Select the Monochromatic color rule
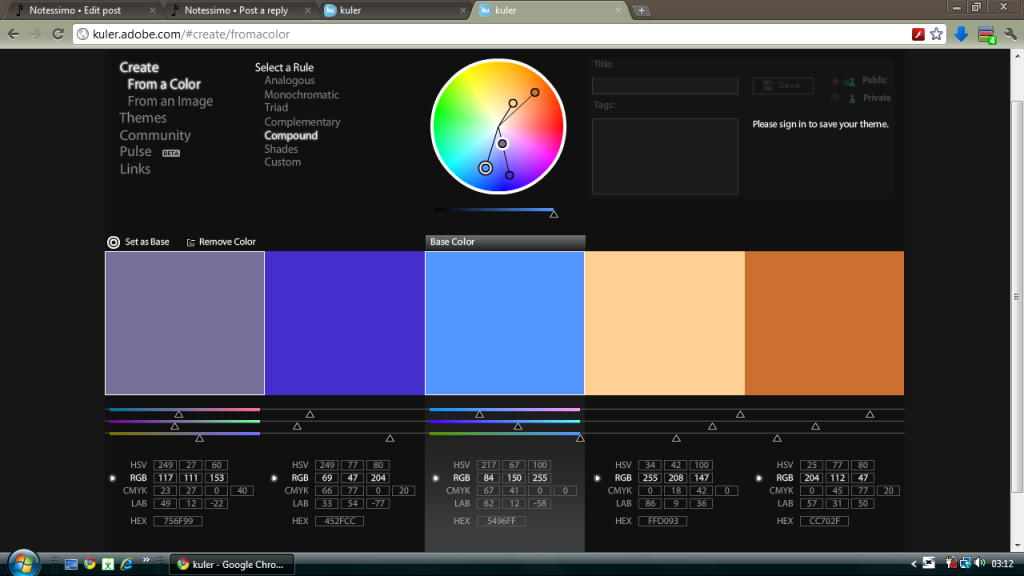Screen dimensions: 1024x576 (x=301, y=95)
